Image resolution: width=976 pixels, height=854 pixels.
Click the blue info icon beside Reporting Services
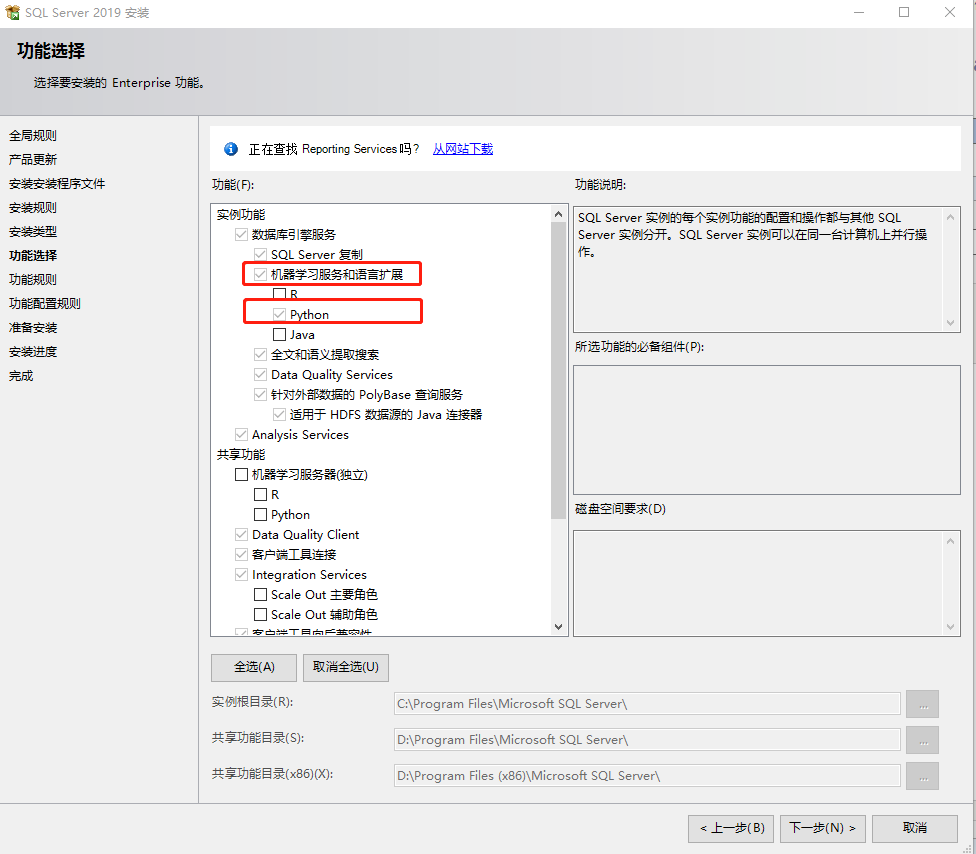pos(231,149)
